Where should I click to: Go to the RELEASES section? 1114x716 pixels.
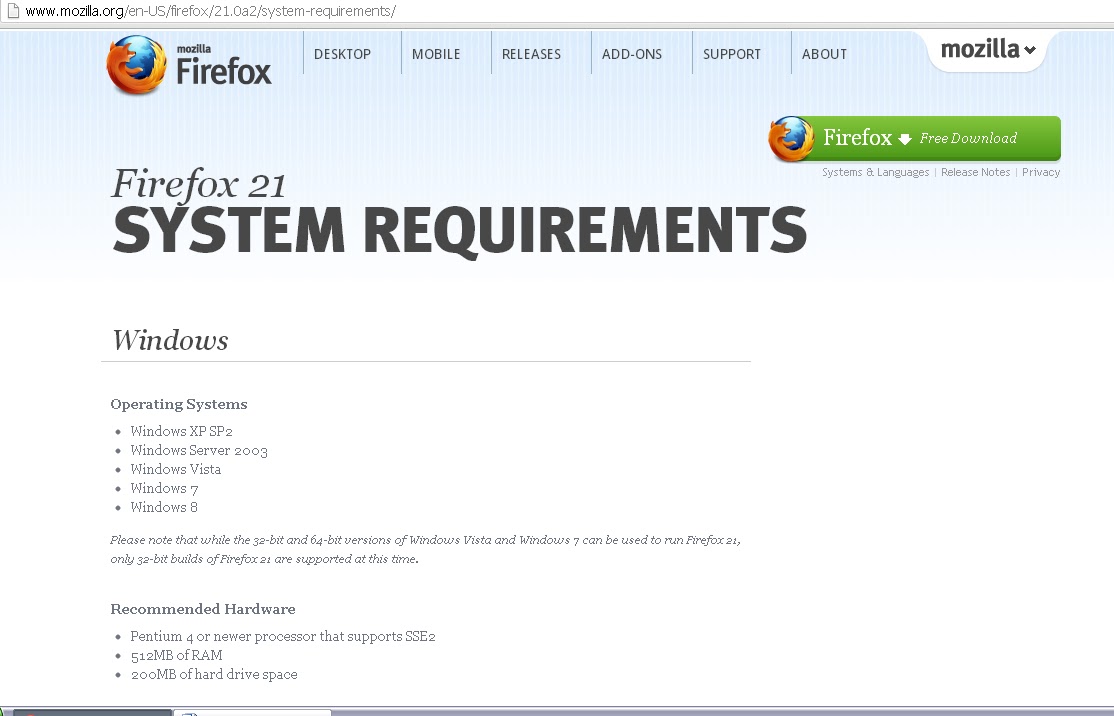(x=531, y=54)
